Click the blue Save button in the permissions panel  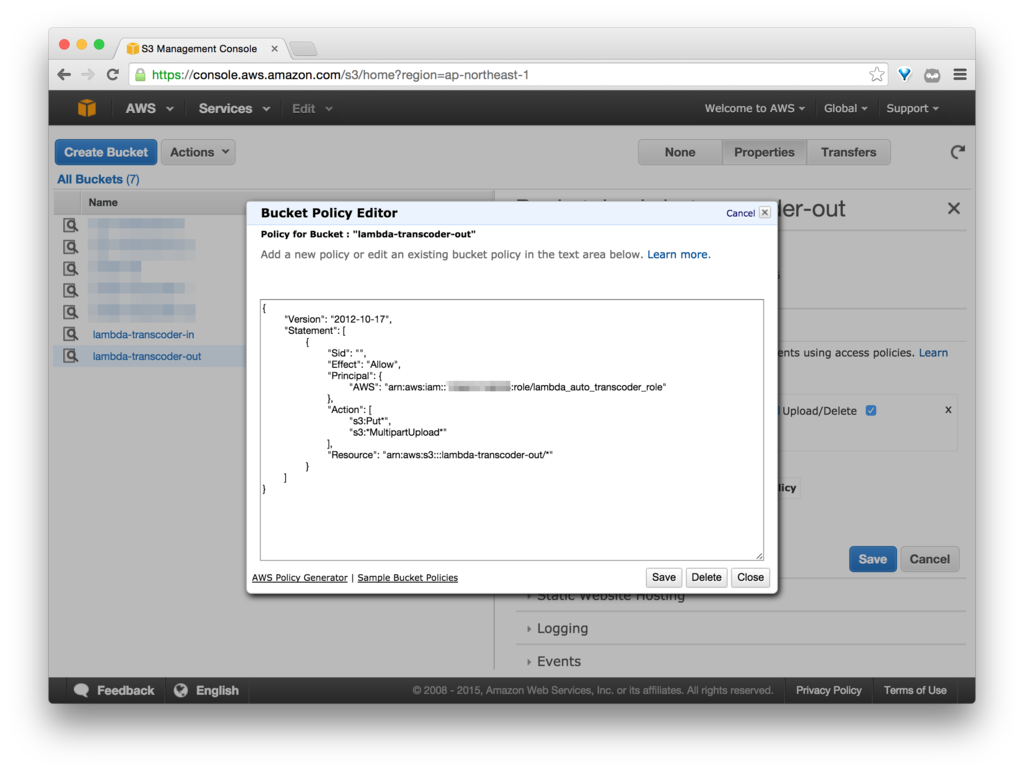872,559
